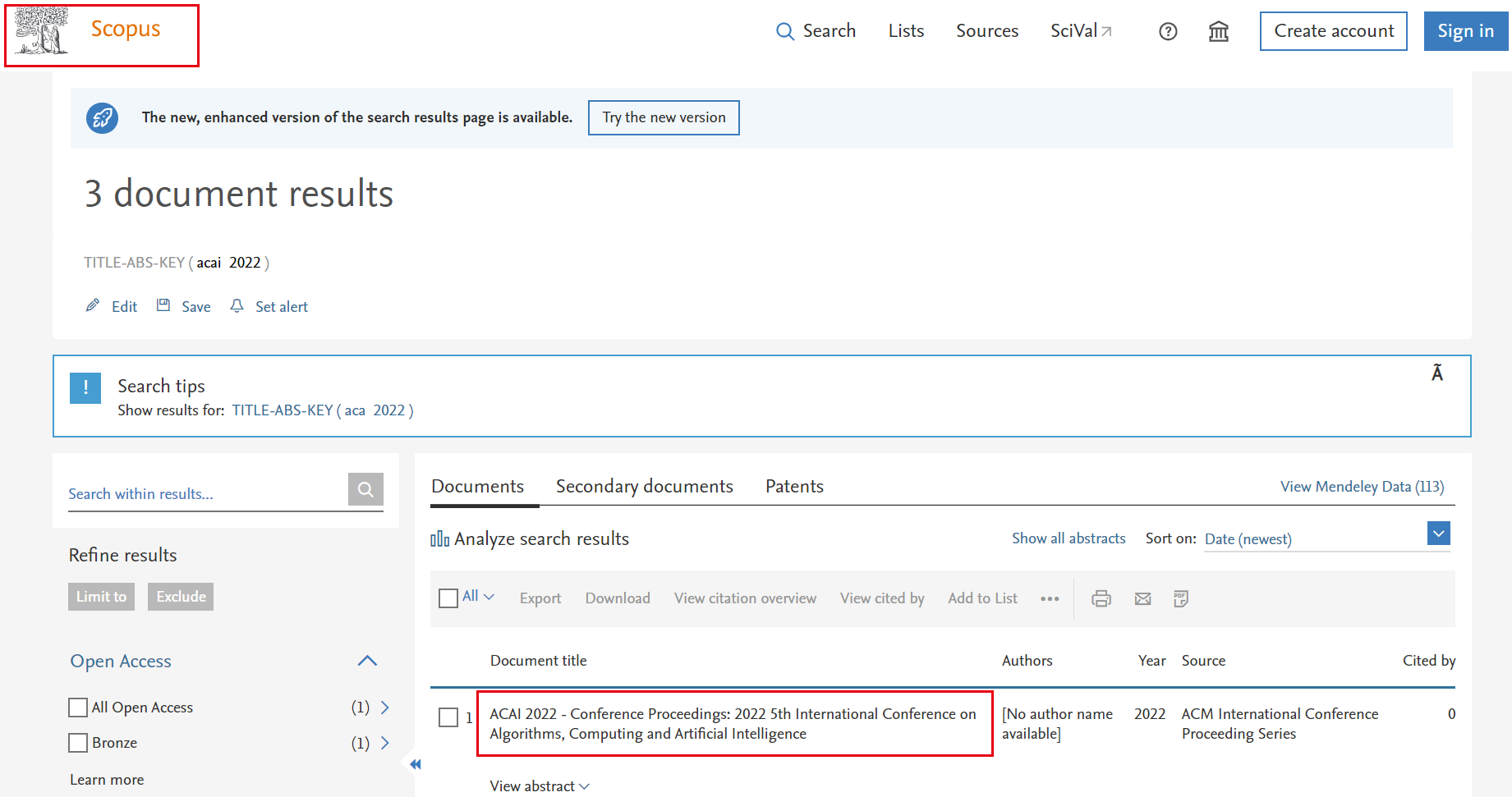This screenshot has height=797, width=1512.
Task: Click the institution building icon
Action: tap(1219, 31)
